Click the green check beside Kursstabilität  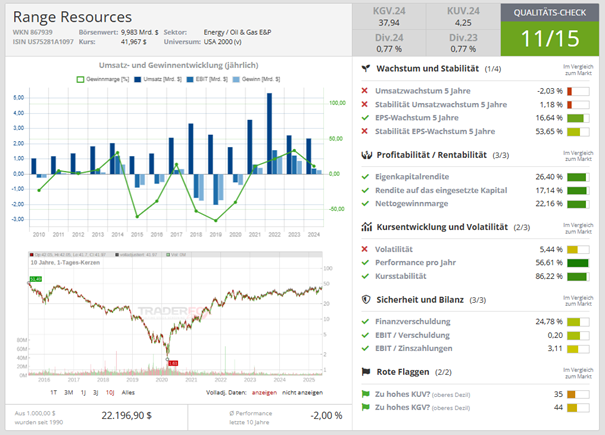[365, 276]
